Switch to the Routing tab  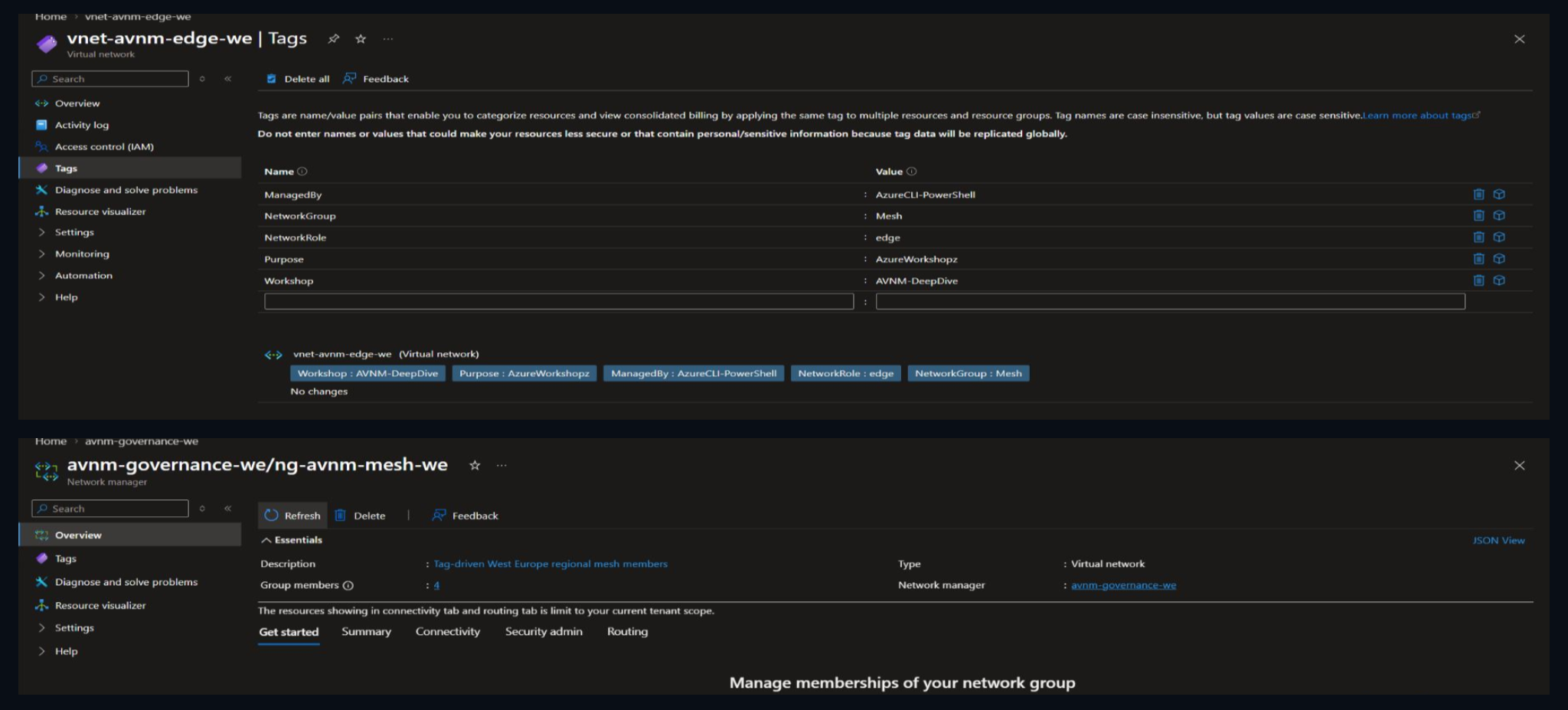click(x=627, y=632)
